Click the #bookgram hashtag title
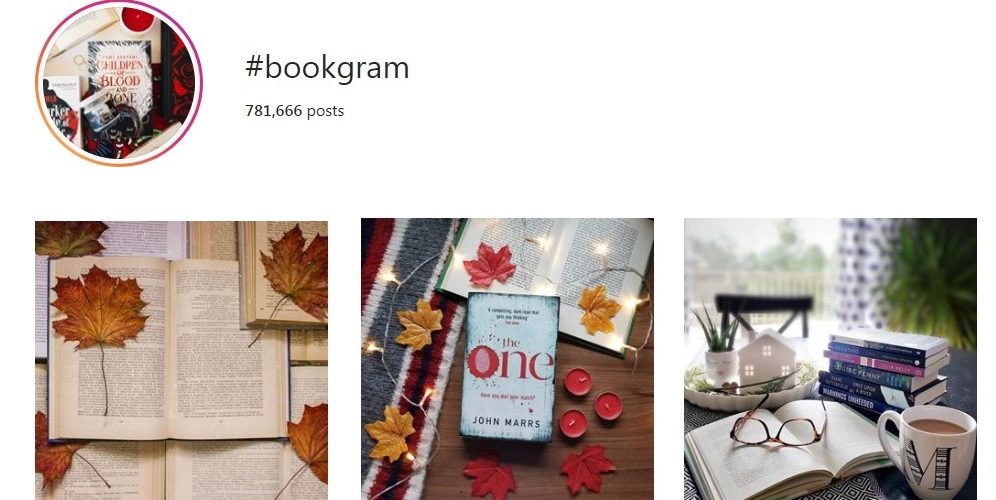Image resolution: width=996 pixels, height=500 pixels. (x=327, y=68)
